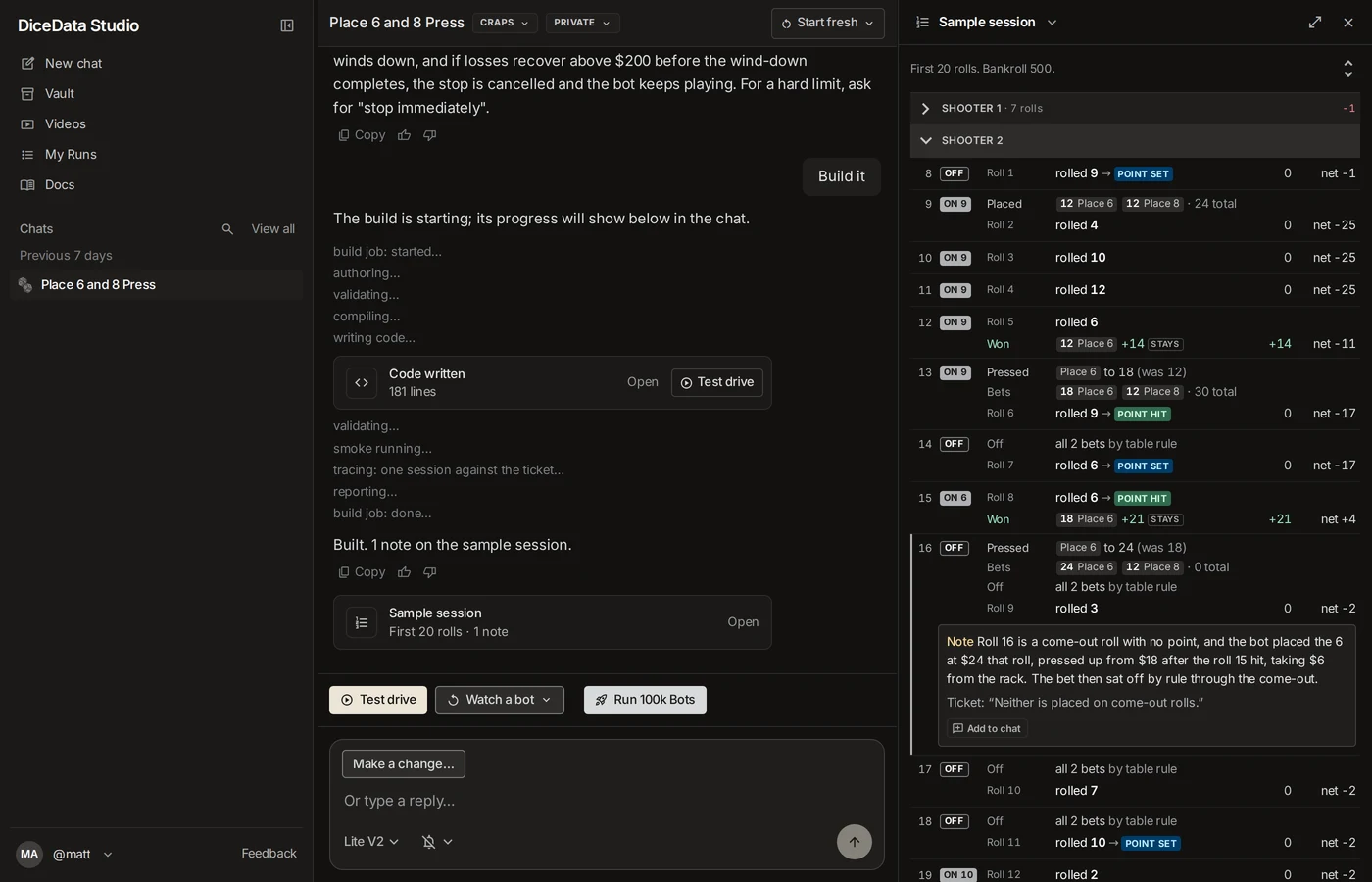Thumbs up the stop-loss explanation message
Screen dimensions: 1372x882
click(404, 135)
